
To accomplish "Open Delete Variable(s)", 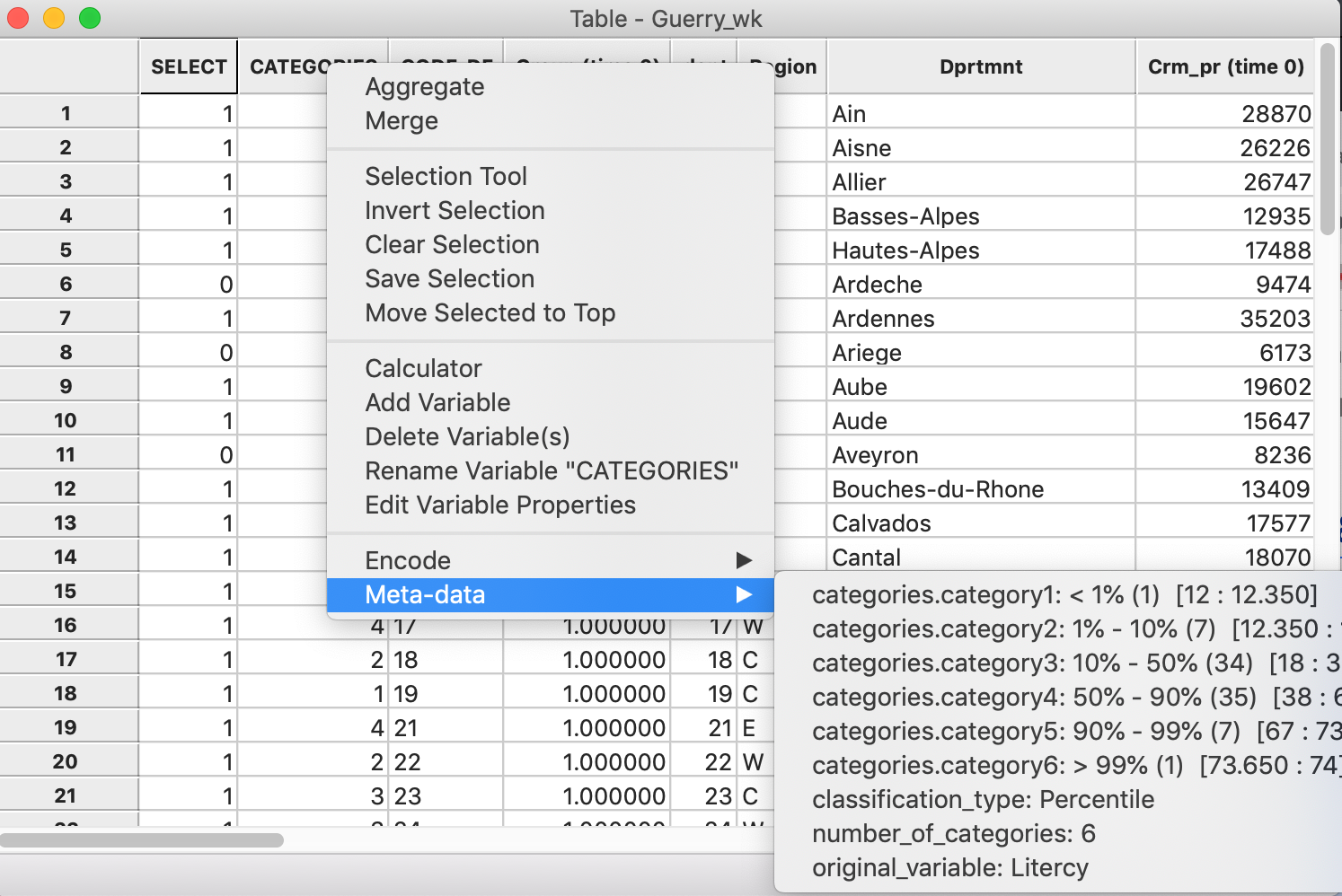I will tap(467, 436).
